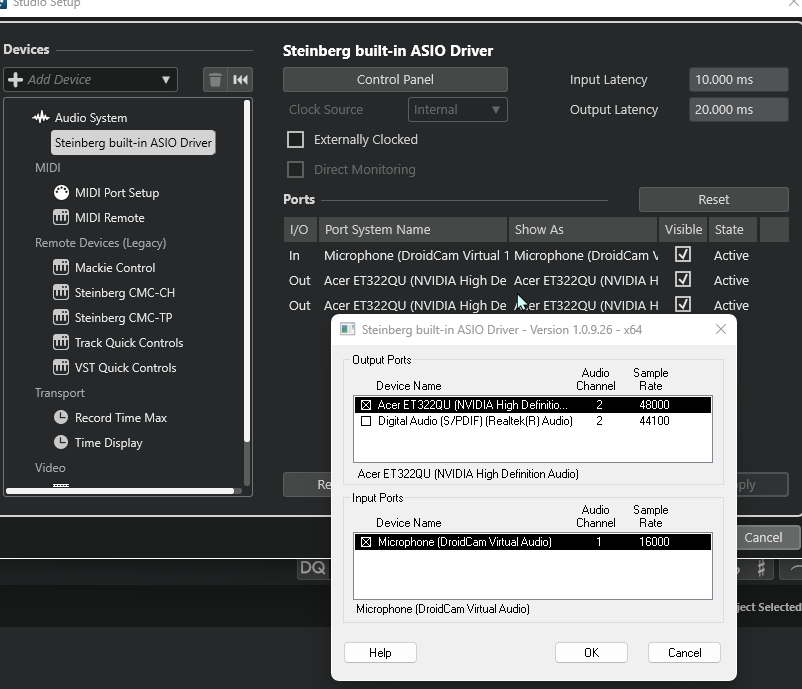This screenshot has height=689, width=802.
Task: Uncheck Acer ET322QU output port checkbox
Action: (x=366, y=405)
